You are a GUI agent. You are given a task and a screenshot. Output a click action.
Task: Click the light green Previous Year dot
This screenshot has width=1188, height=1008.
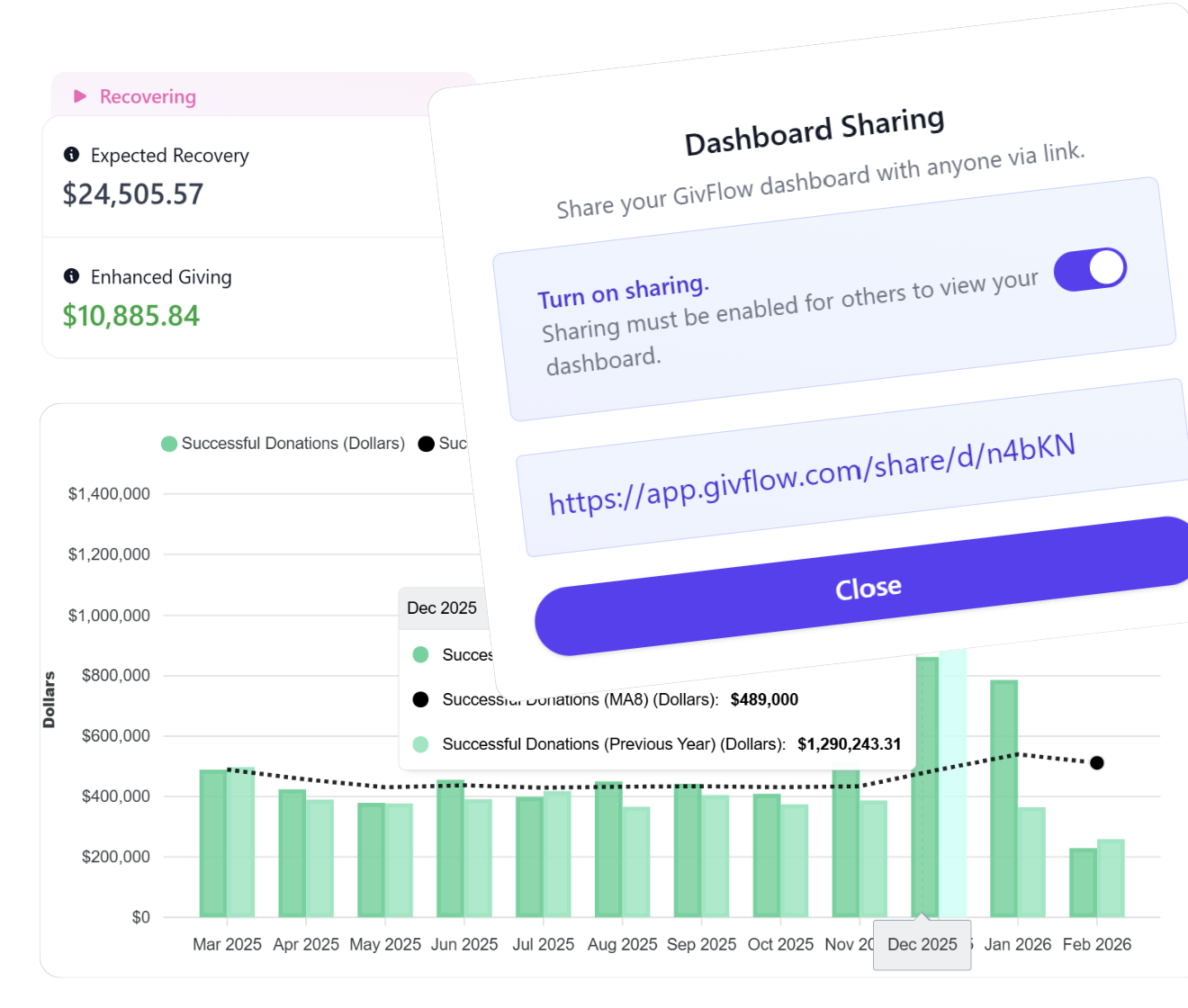(420, 744)
